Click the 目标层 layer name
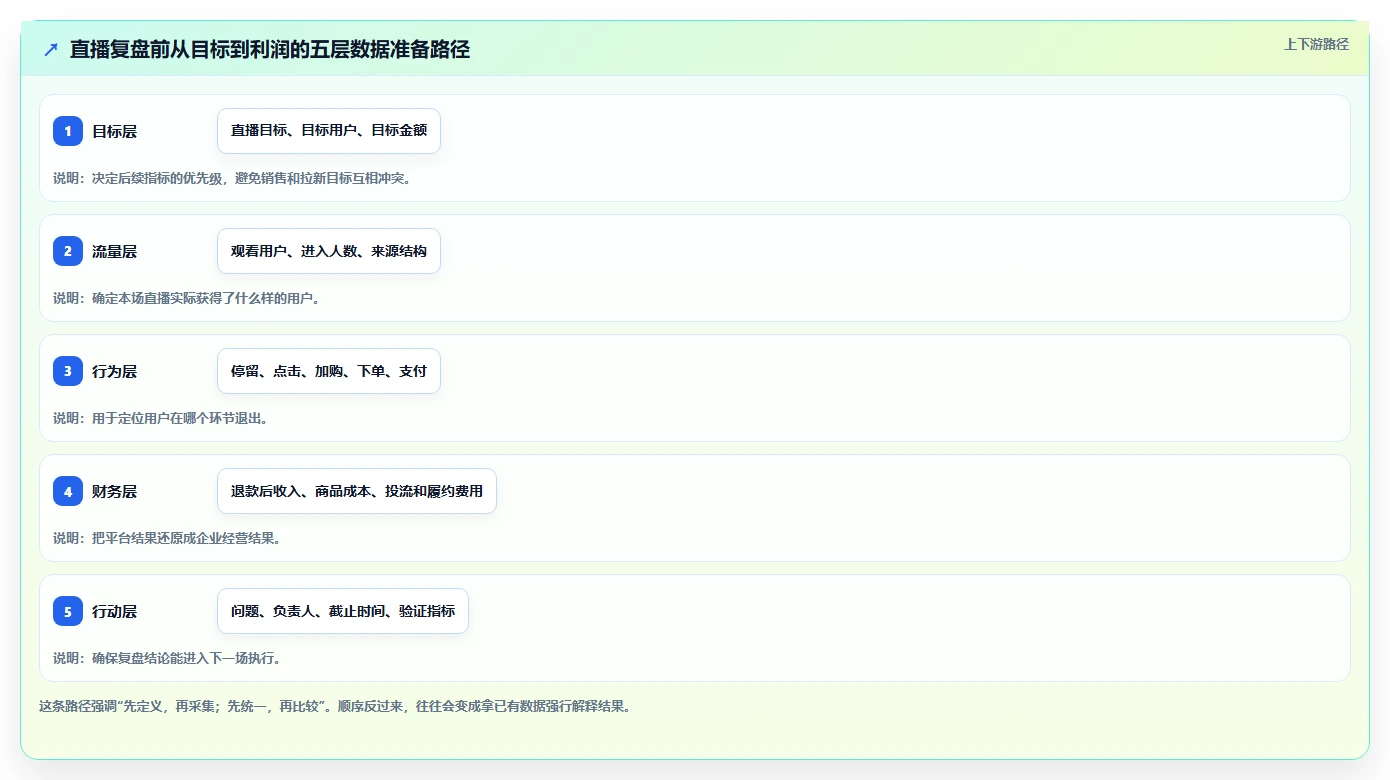The image size is (1390, 780). coord(114,131)
